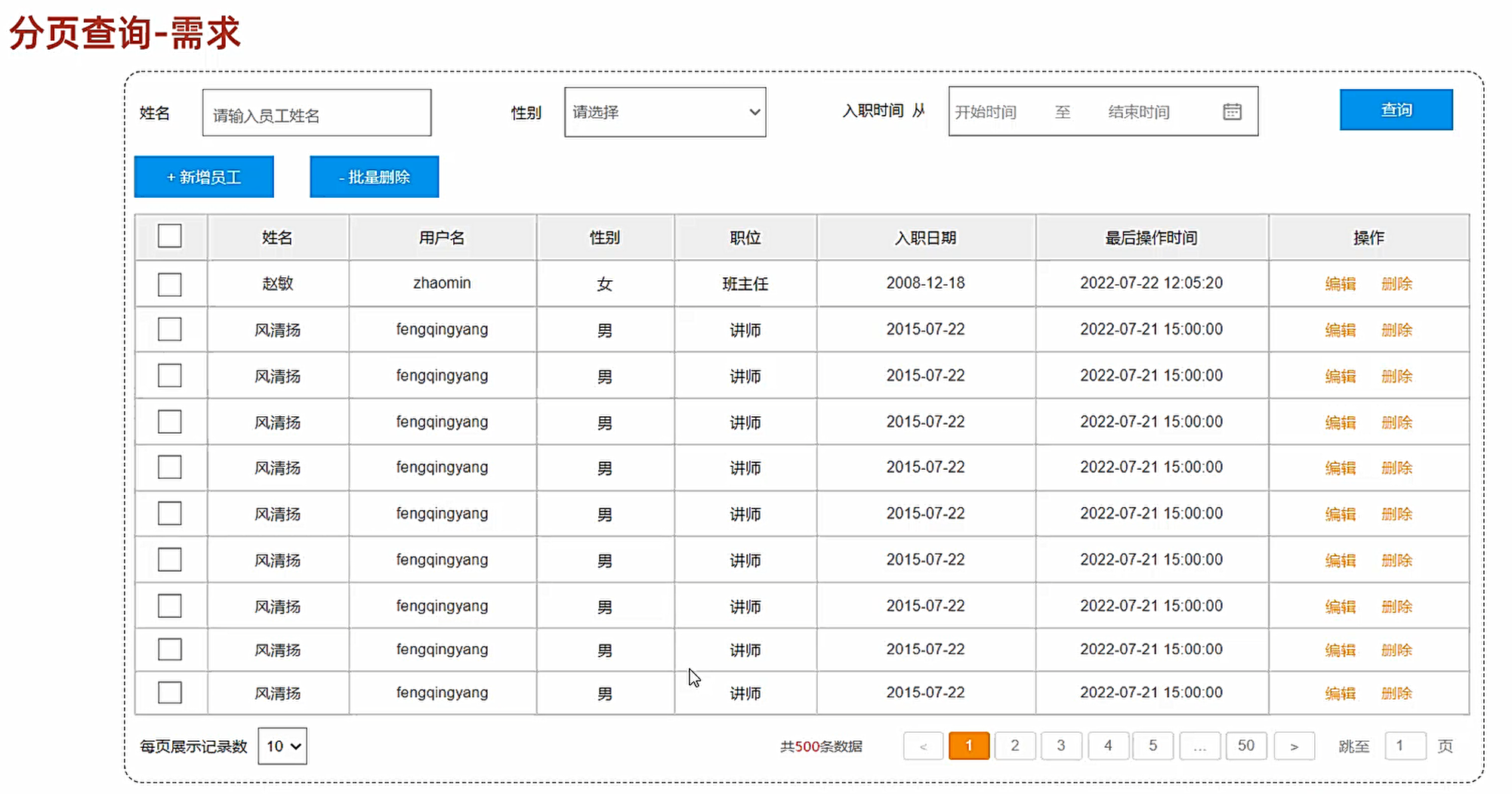Click the 职位 column header
This screenshot has height=794, width=1512.
[x=745, y=237]
